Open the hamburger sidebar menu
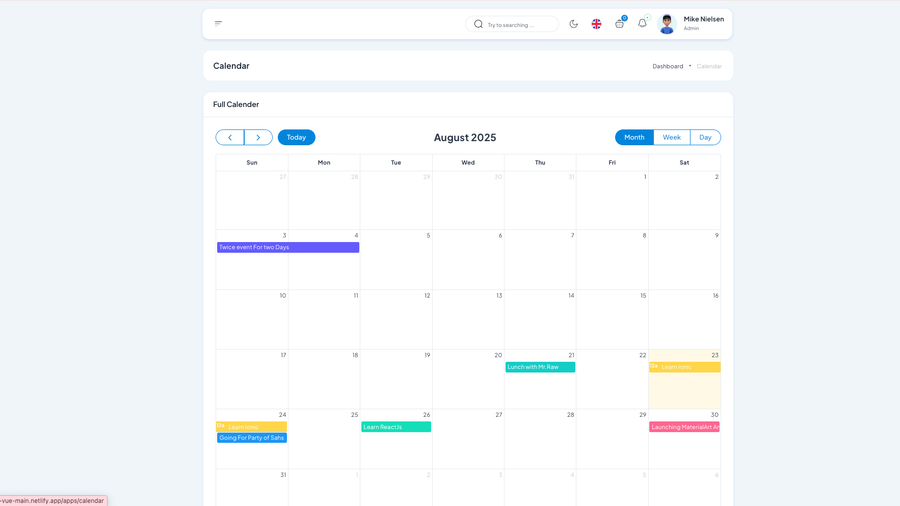This screenshot has height=506, width=900. tap(218, 23)
